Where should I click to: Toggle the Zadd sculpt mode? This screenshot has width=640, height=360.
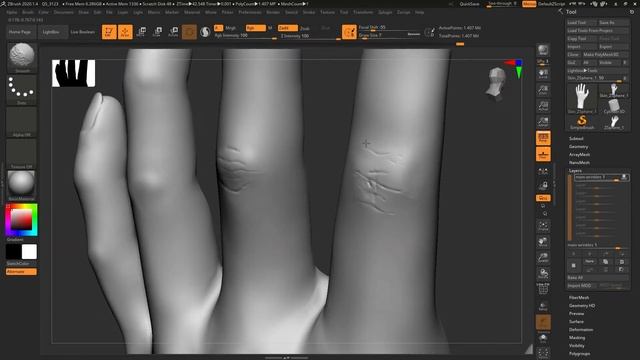(288, 28)
